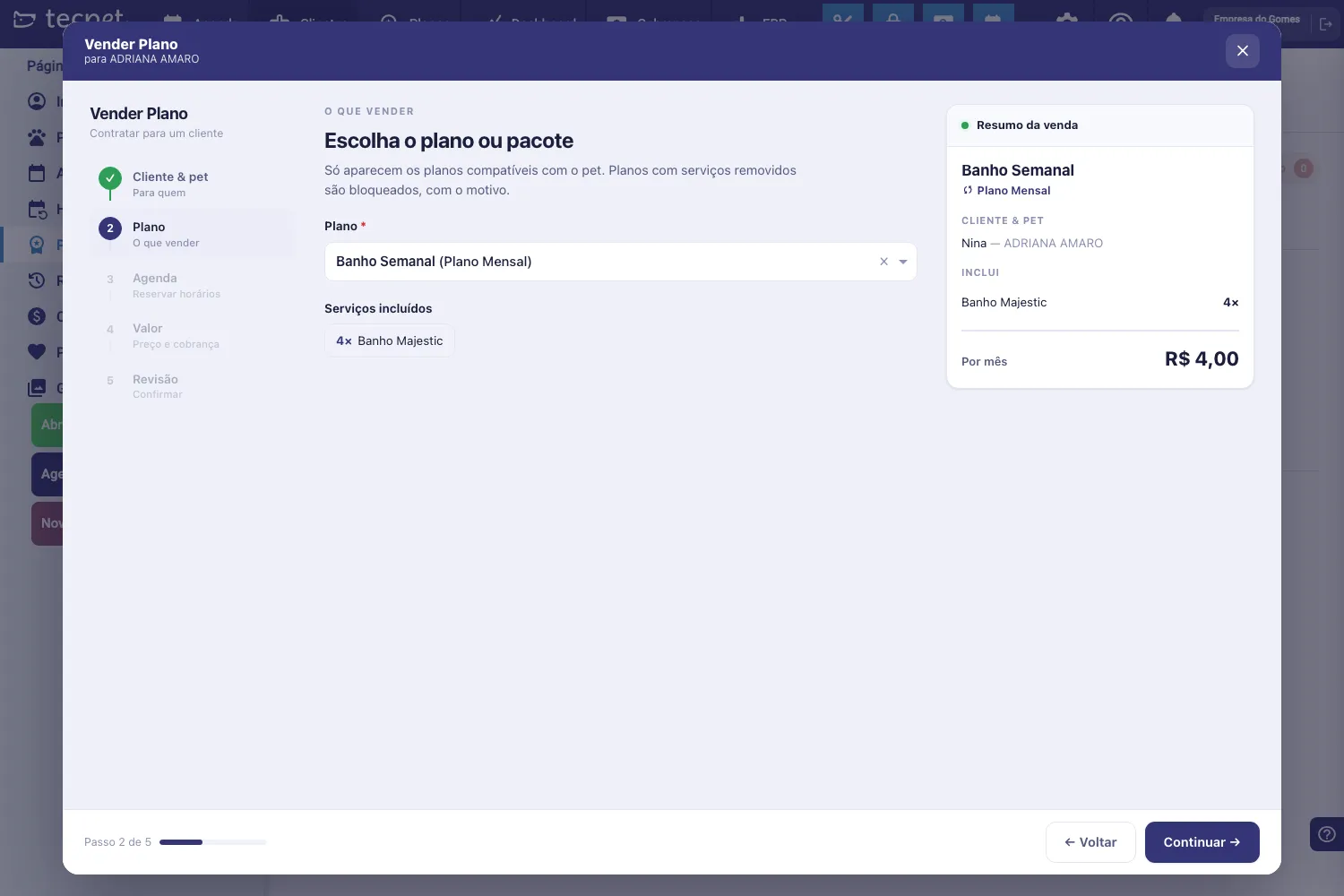This screenshot has width=1344, height=896.
Task: Go back to the Cliente & pet step
Action: (x=190, y=184)
